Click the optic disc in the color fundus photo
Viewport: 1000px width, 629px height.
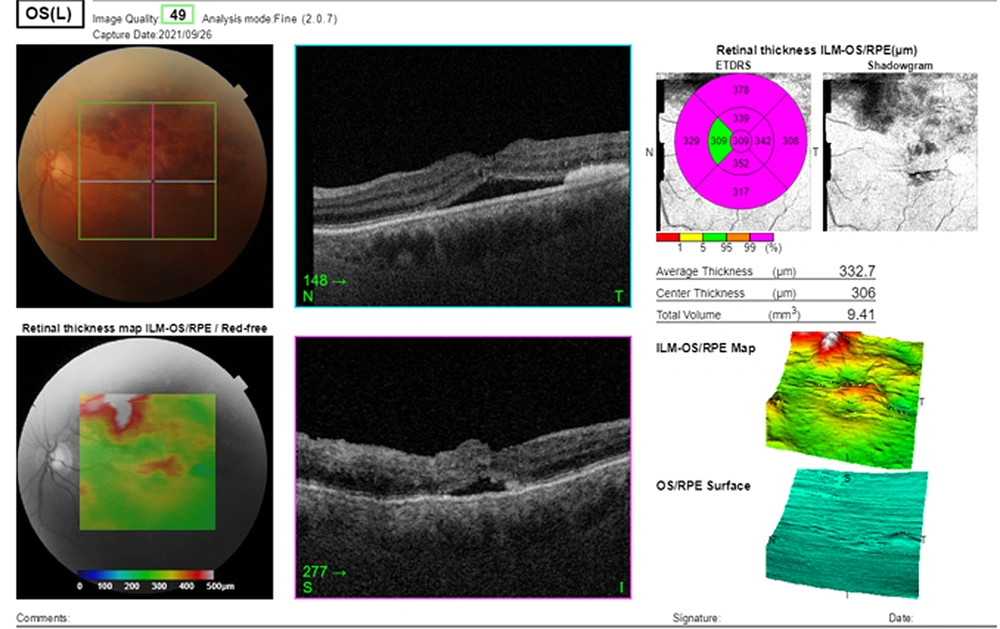[x=60, y=165]
